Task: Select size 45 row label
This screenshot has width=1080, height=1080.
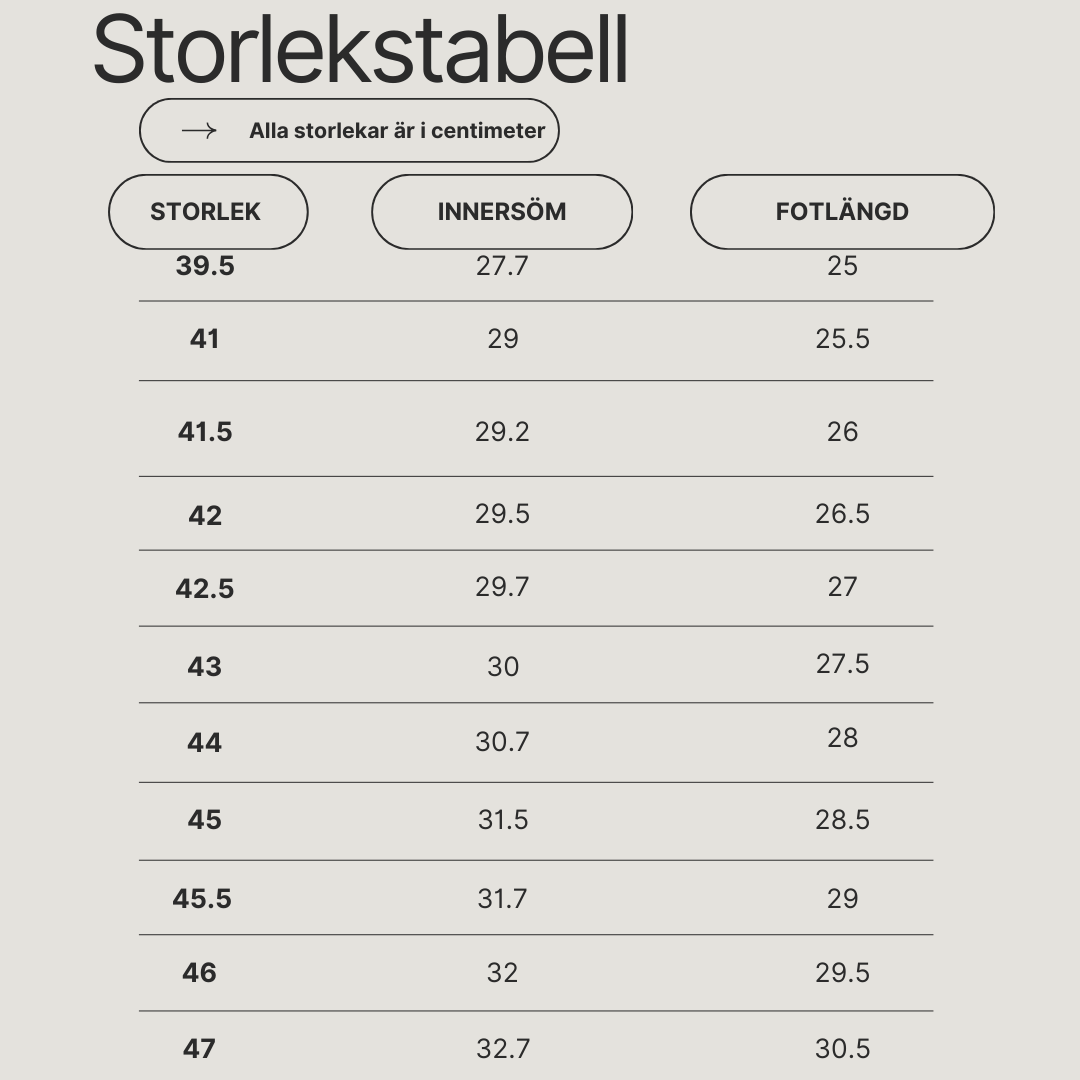Action: 205,820
